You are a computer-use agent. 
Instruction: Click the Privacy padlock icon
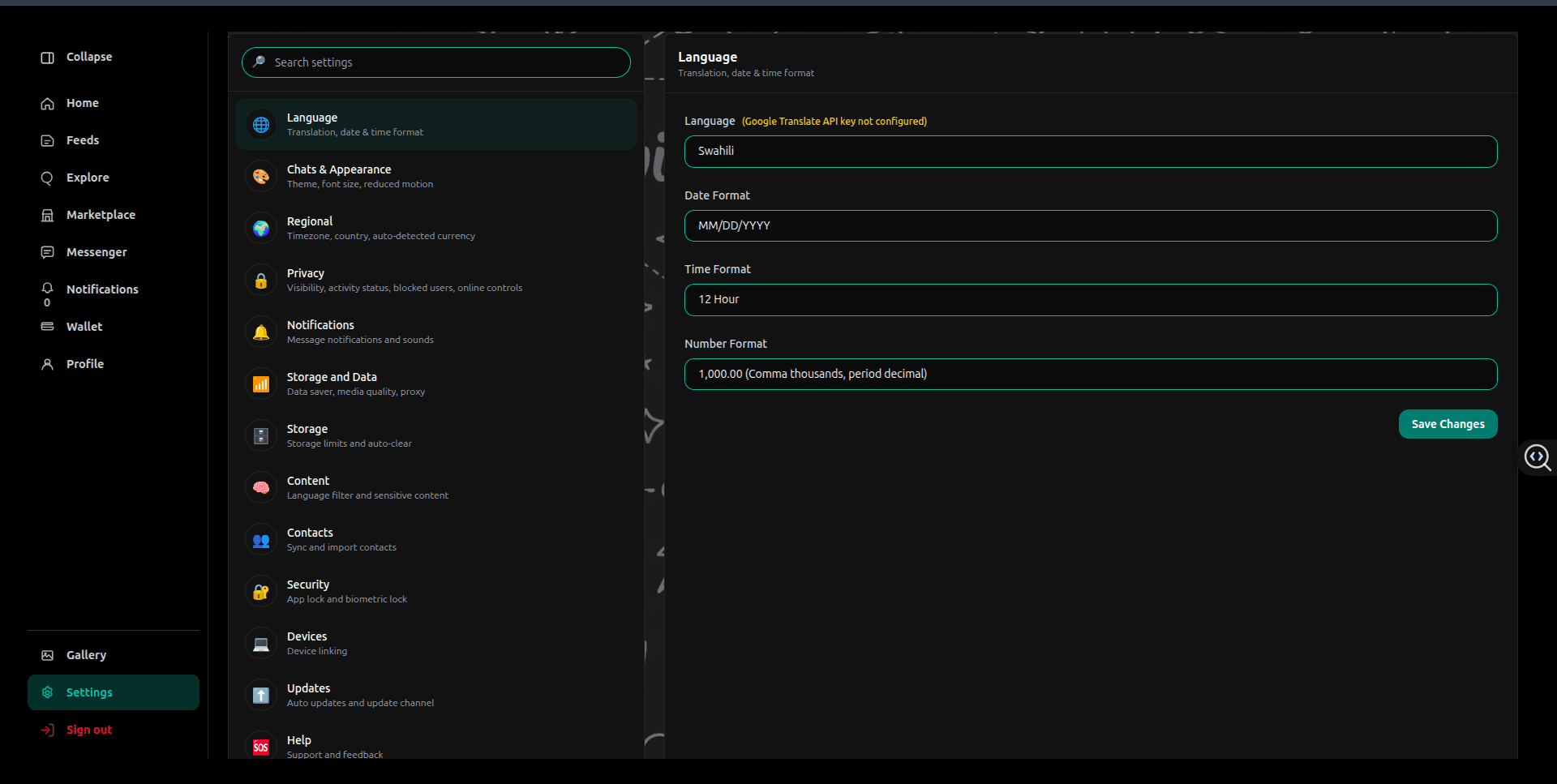[x=261, y=281]
